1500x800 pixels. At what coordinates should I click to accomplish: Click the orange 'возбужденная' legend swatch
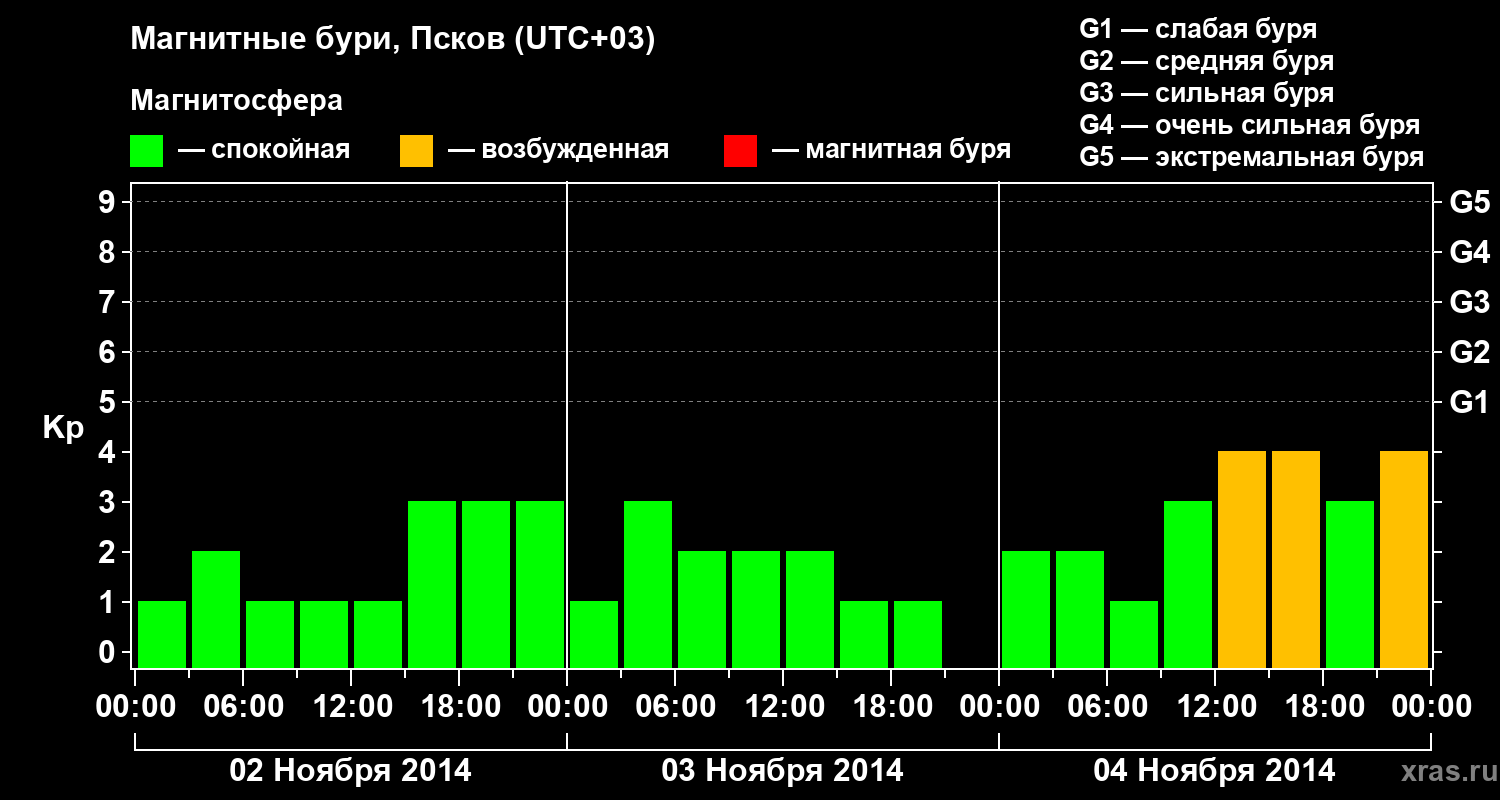[416, 151]
